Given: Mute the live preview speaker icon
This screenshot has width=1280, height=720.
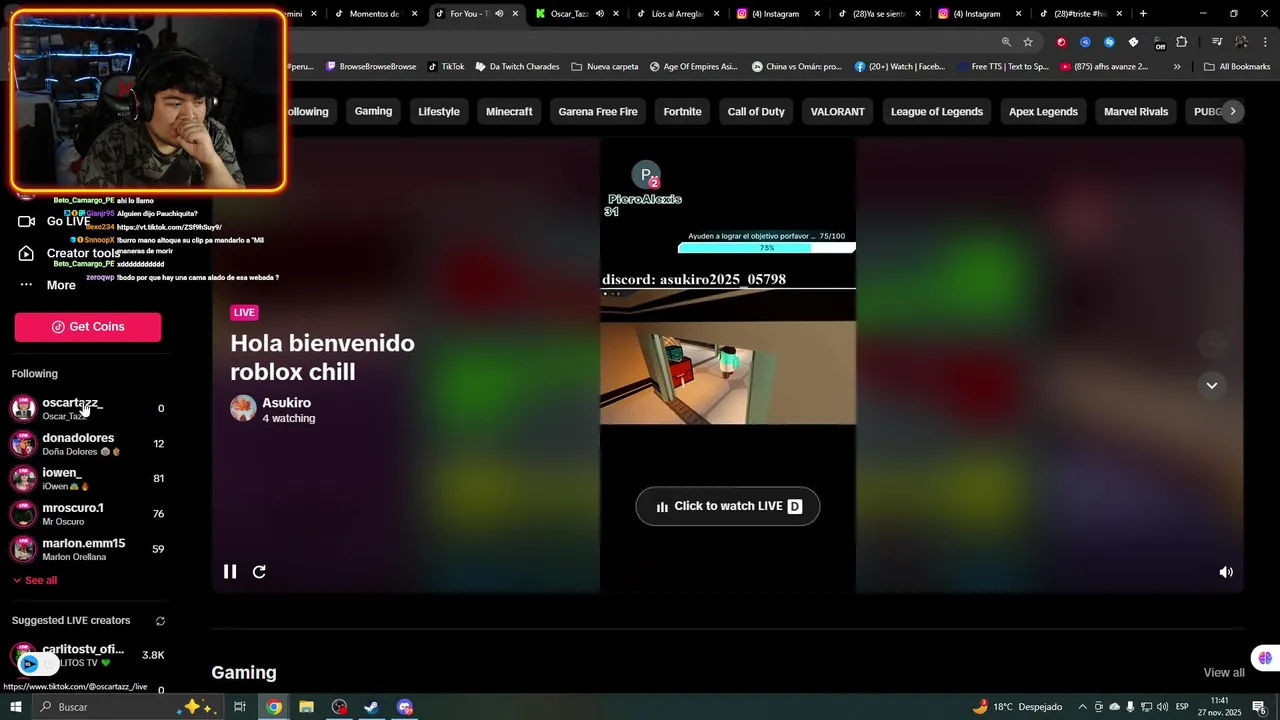Looking at the screenshot, I should pos(1226,572).
